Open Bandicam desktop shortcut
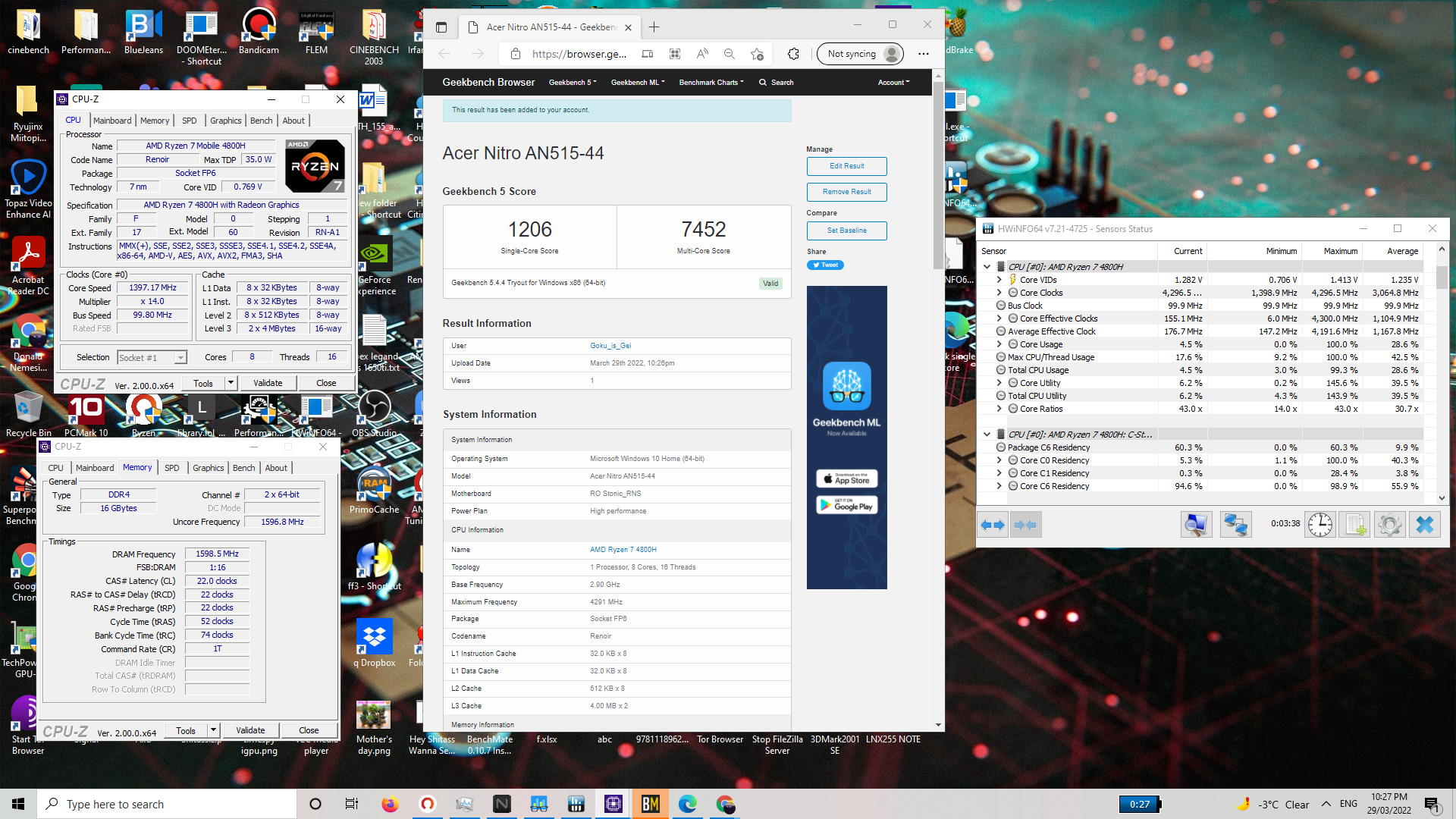Image resolution: width=1456 pixels, height=819 pixels. (259, 33)
